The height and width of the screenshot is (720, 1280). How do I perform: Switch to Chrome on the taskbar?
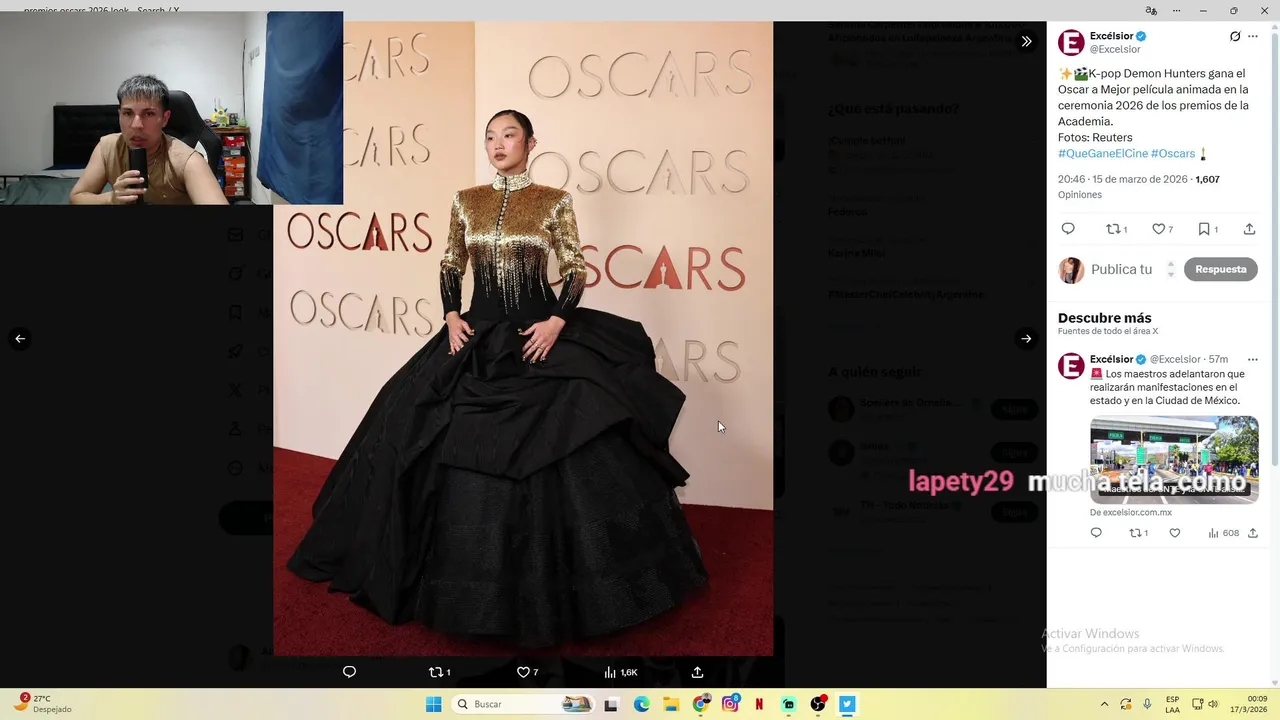pos(701,704)
